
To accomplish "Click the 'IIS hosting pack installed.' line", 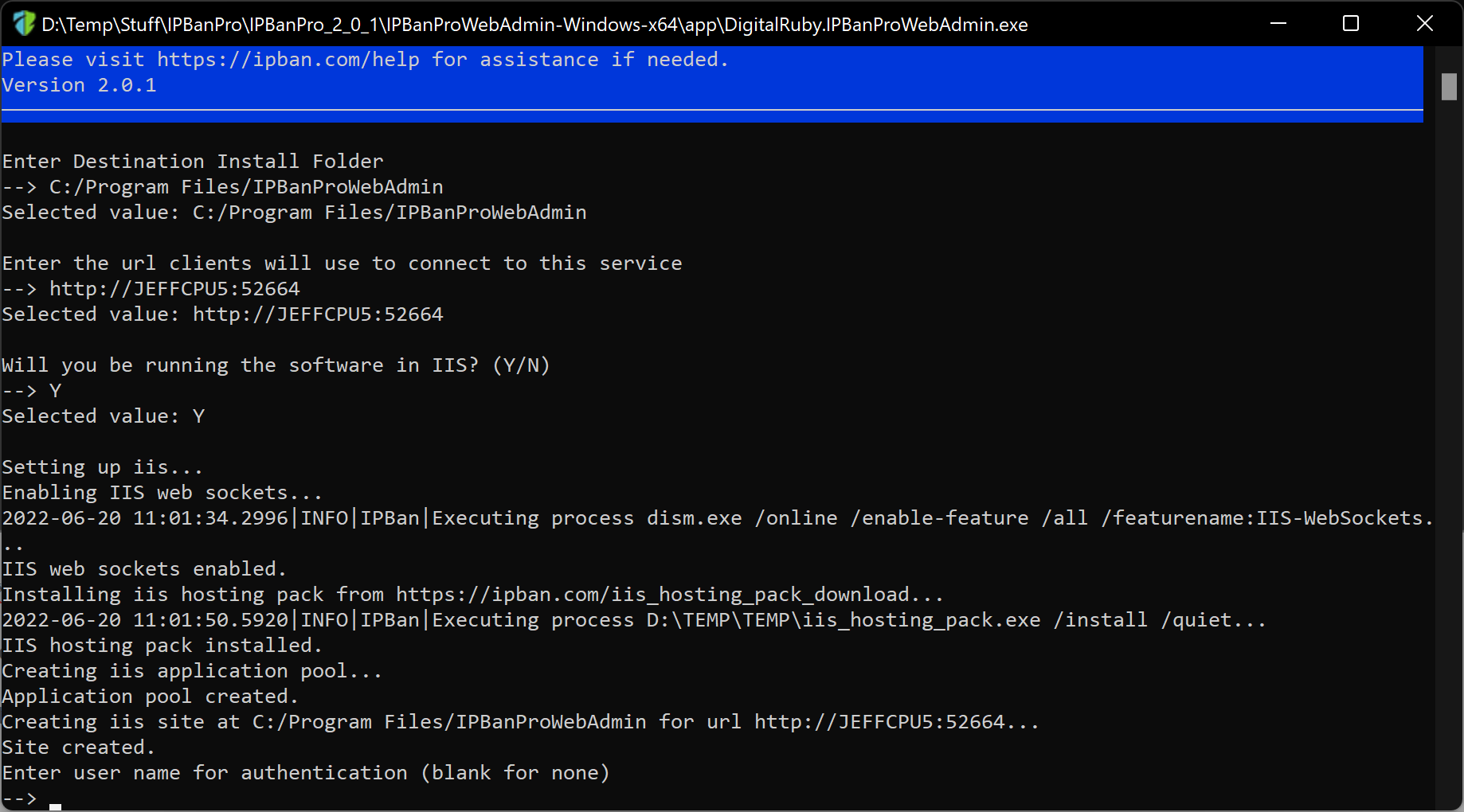I will click(x=162, y=646).
